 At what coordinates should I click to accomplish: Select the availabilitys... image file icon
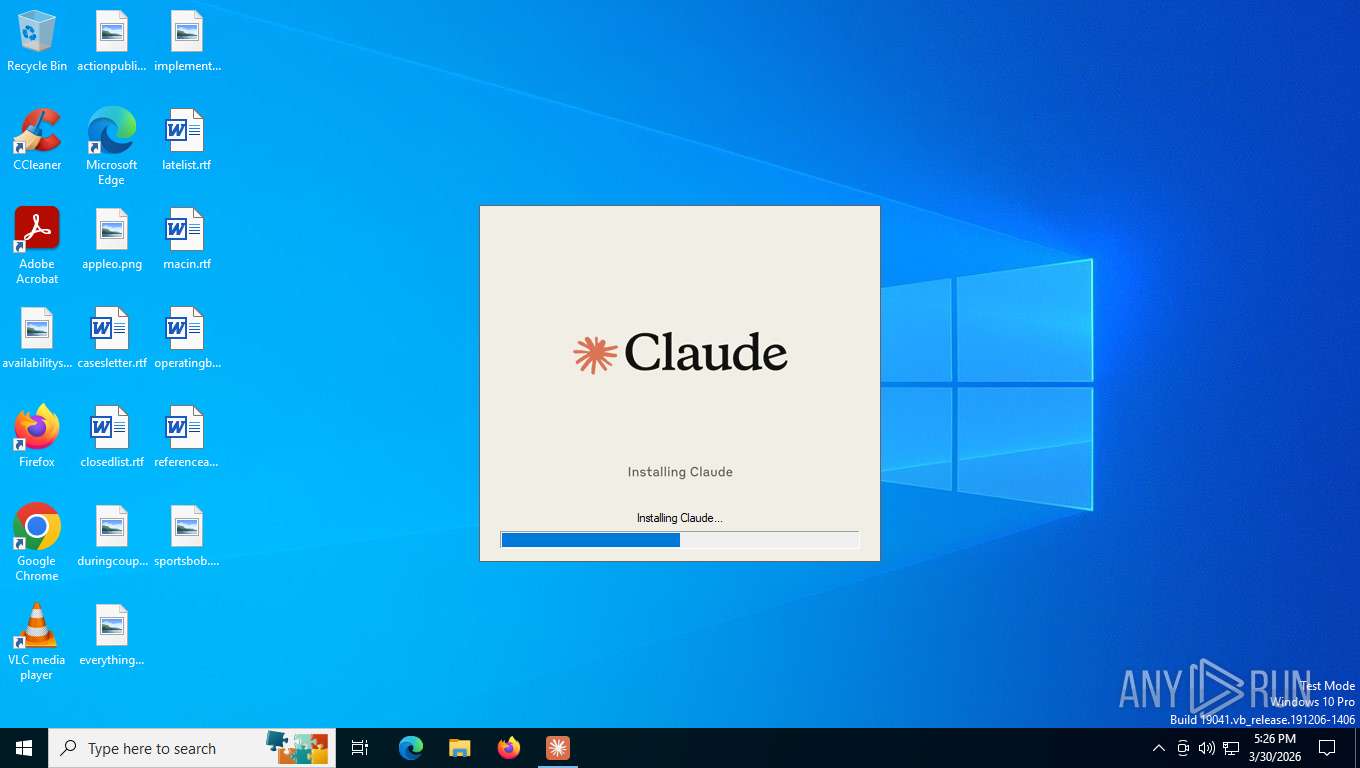tap(37, 339)
